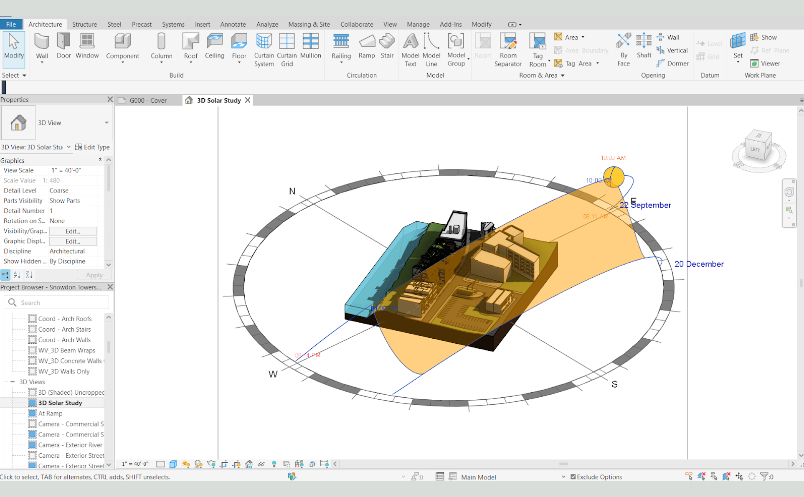The height and width of the screenshot is (497, 804).
Task: Click the Room Separator tool
Action: (508, 49)
